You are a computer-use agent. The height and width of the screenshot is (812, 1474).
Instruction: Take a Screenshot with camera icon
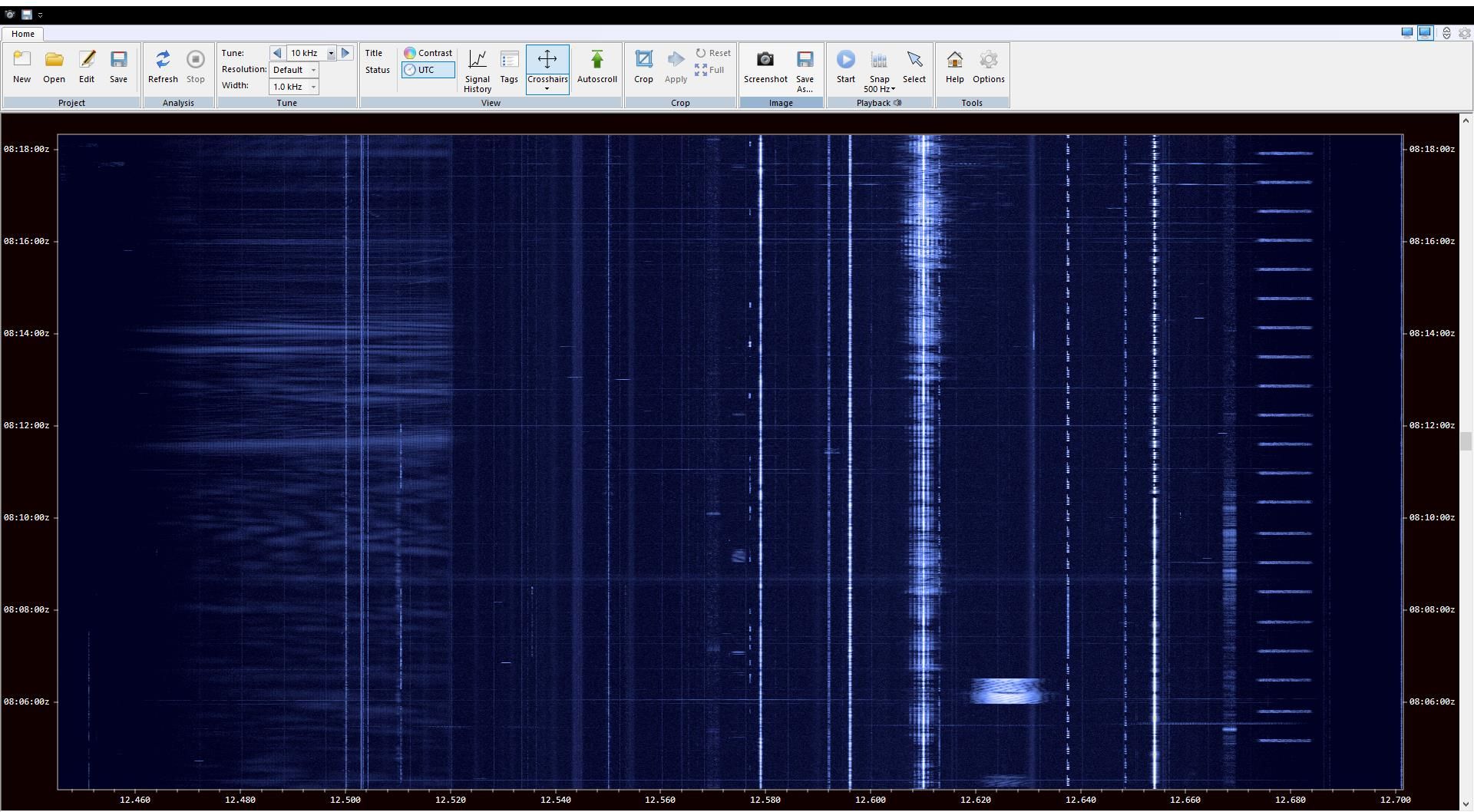point(765,61)
